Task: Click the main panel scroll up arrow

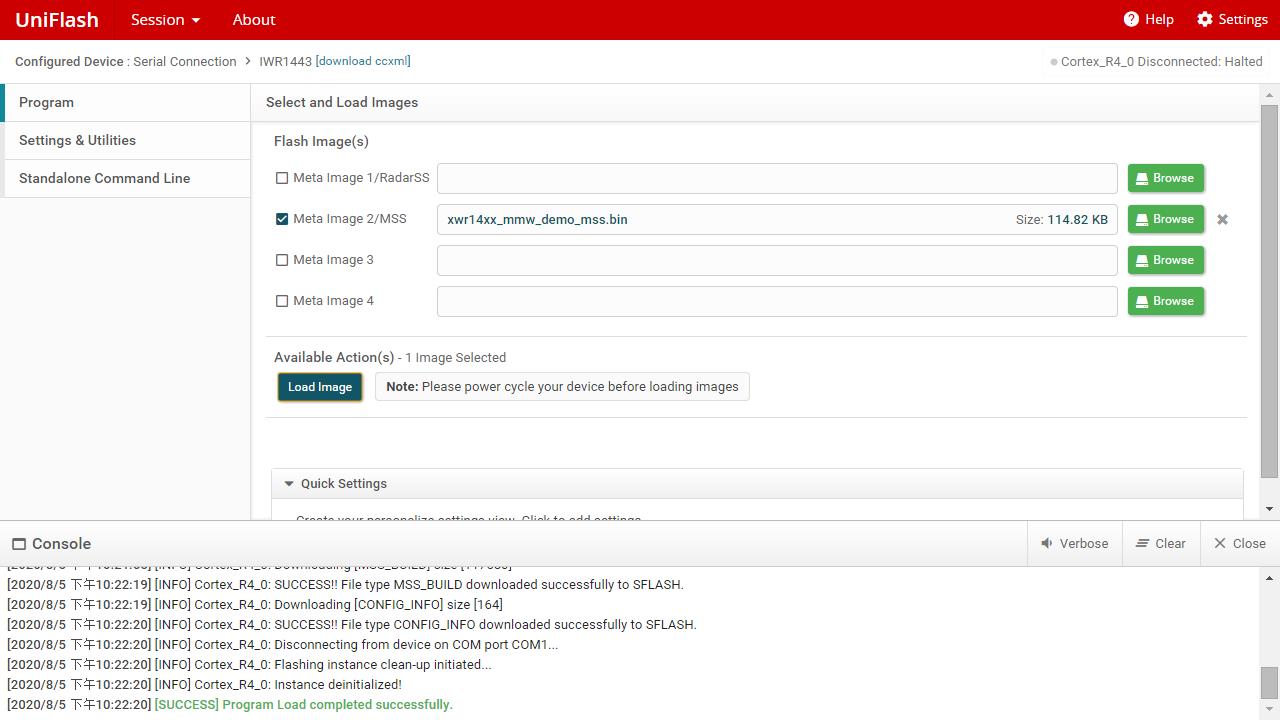Action: click(x=1269, y=95)
